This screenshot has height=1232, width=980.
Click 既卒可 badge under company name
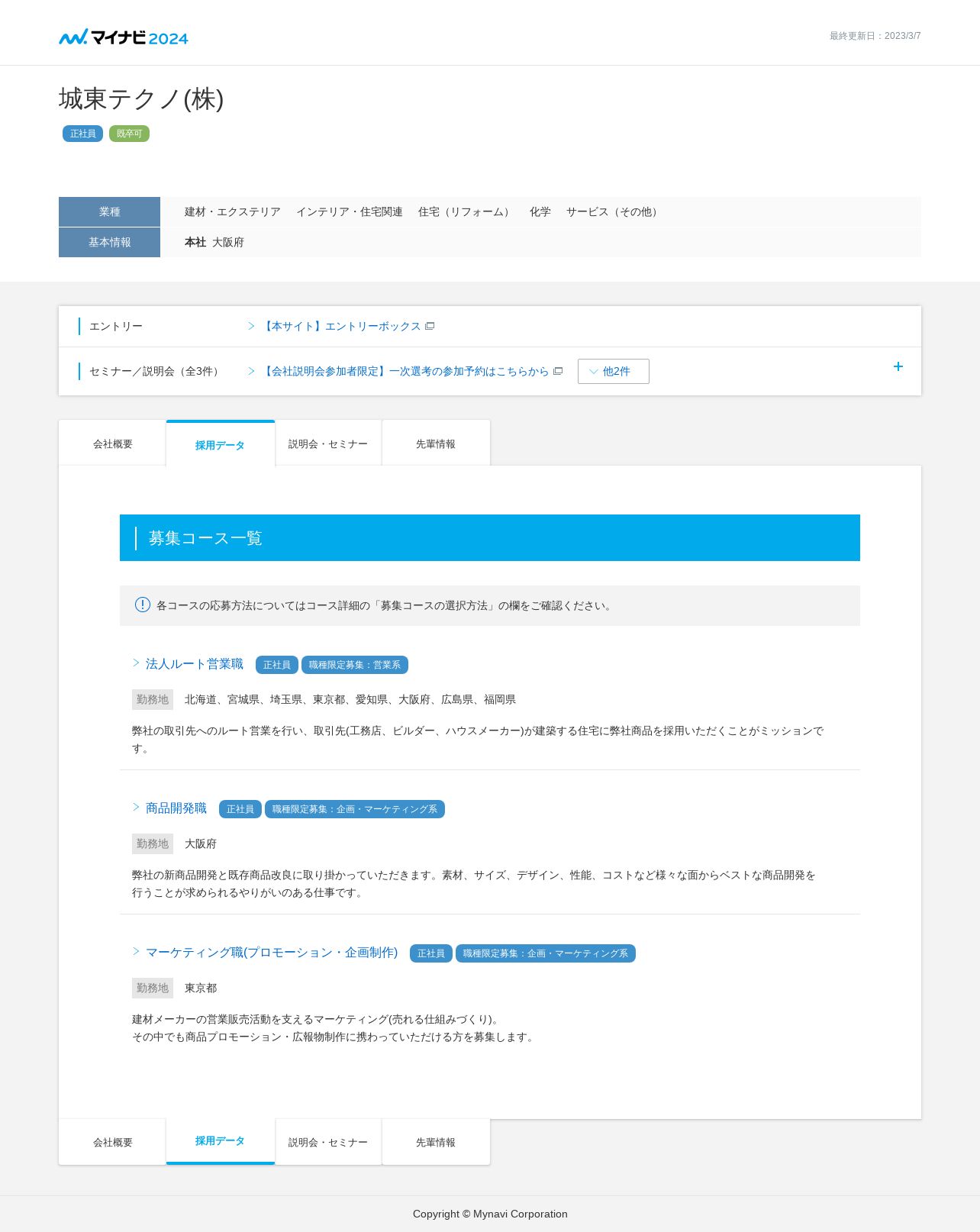pos(129,134)
